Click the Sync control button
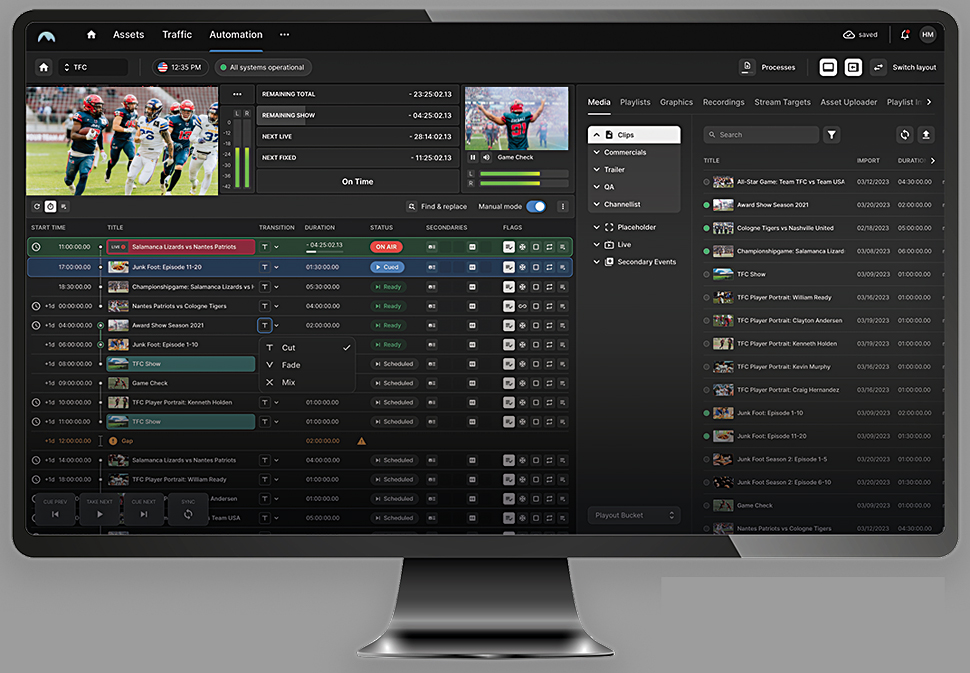Image resolution: width=970 pixels, height=673 pixels. (188, 509)
